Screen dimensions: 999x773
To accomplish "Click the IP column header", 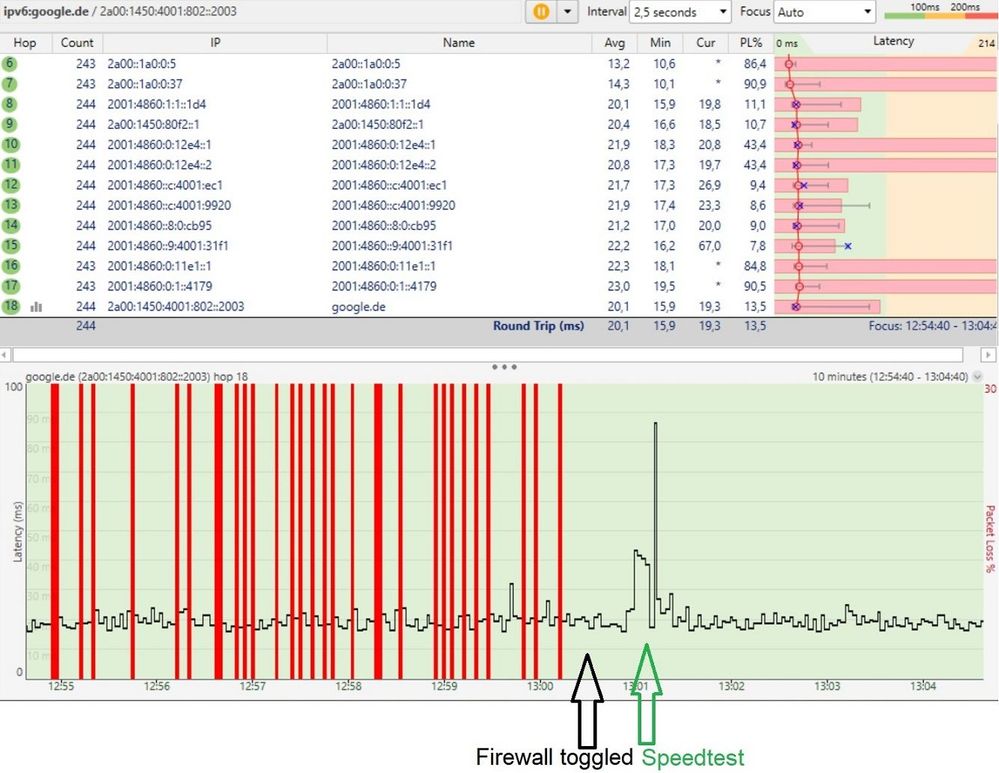I will coord(215,43).
